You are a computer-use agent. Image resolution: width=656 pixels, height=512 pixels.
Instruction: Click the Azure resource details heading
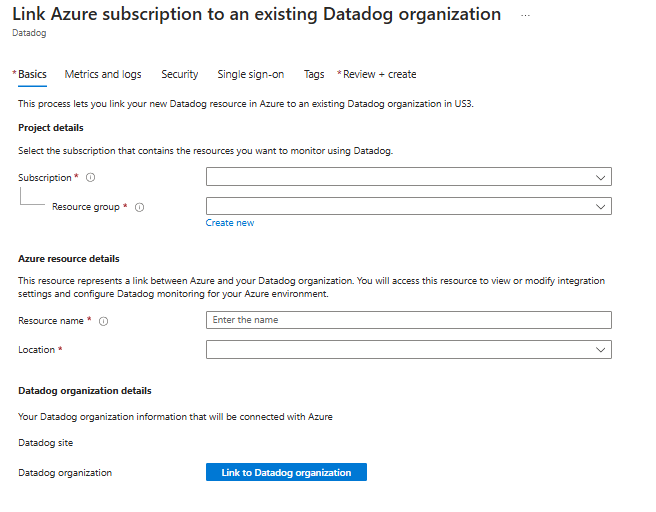(x=69, y=259)
